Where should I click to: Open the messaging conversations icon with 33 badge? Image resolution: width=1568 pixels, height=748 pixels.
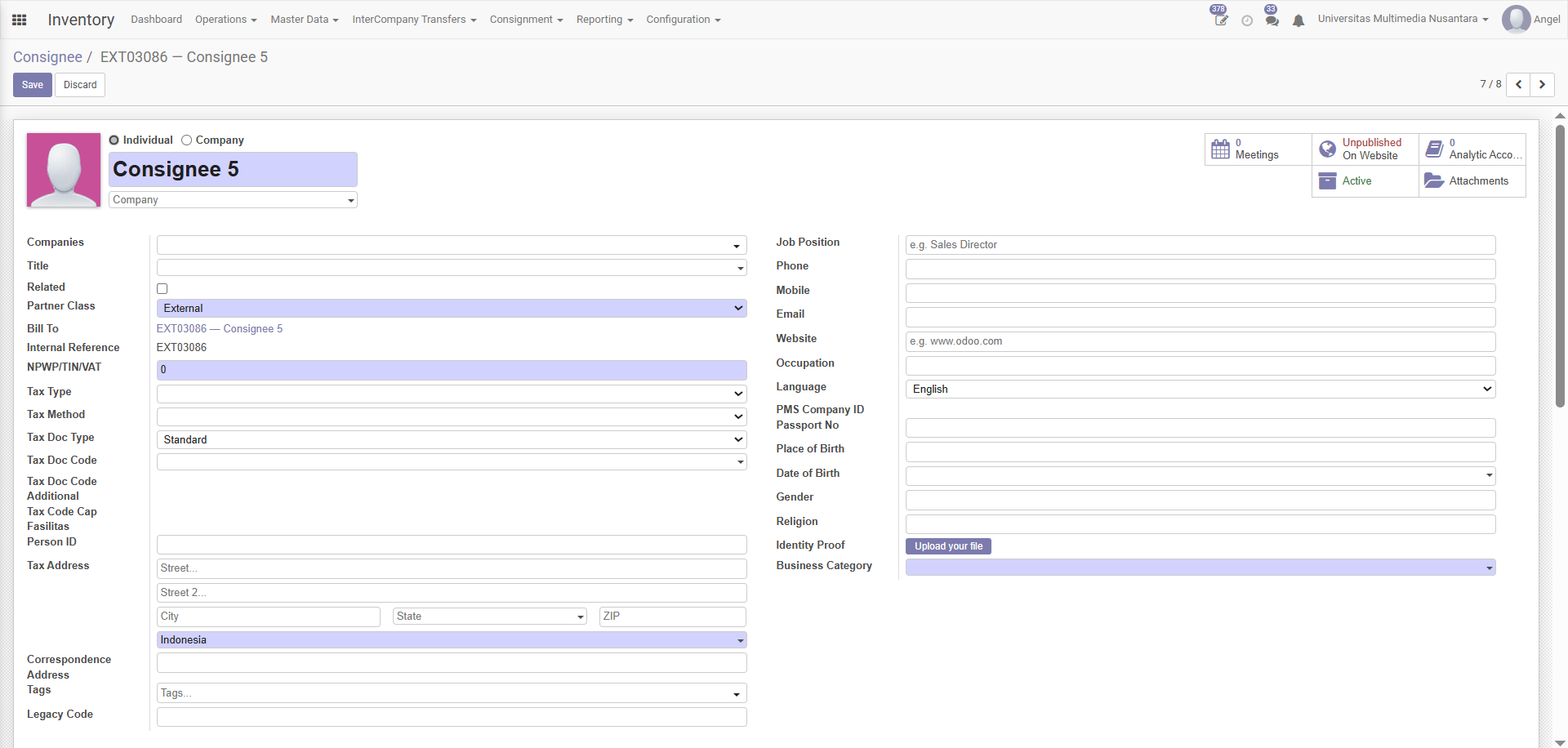point(1271,20)
